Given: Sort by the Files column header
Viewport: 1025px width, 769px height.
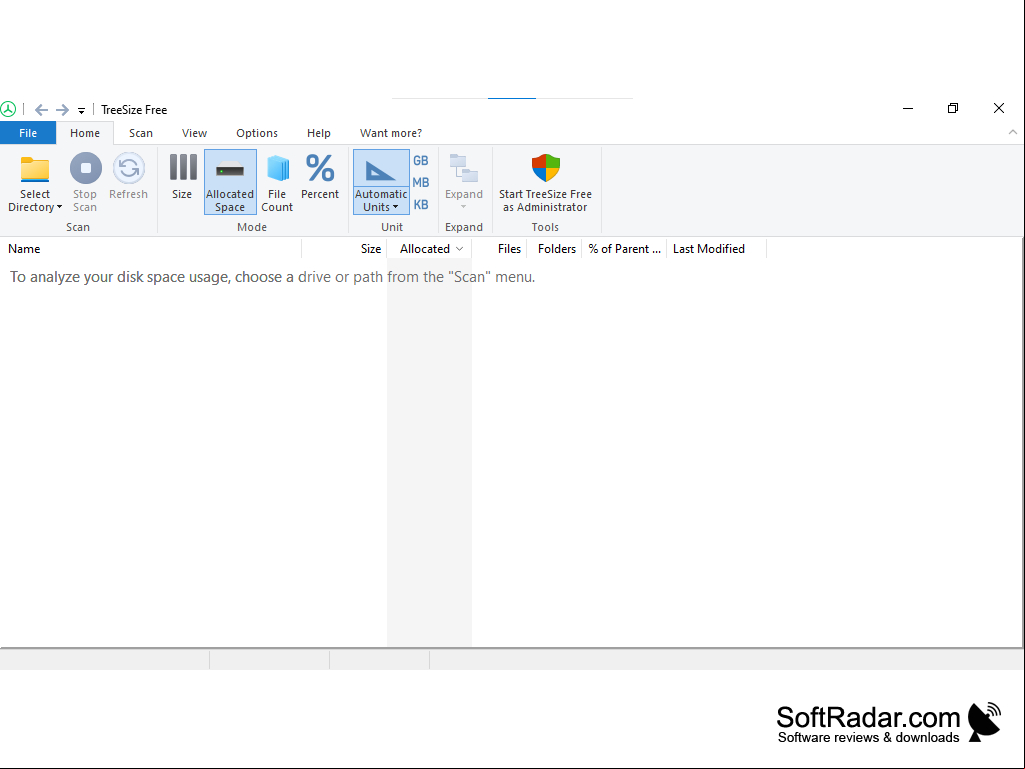Looking at the screenshot, I should click(499, 249).
